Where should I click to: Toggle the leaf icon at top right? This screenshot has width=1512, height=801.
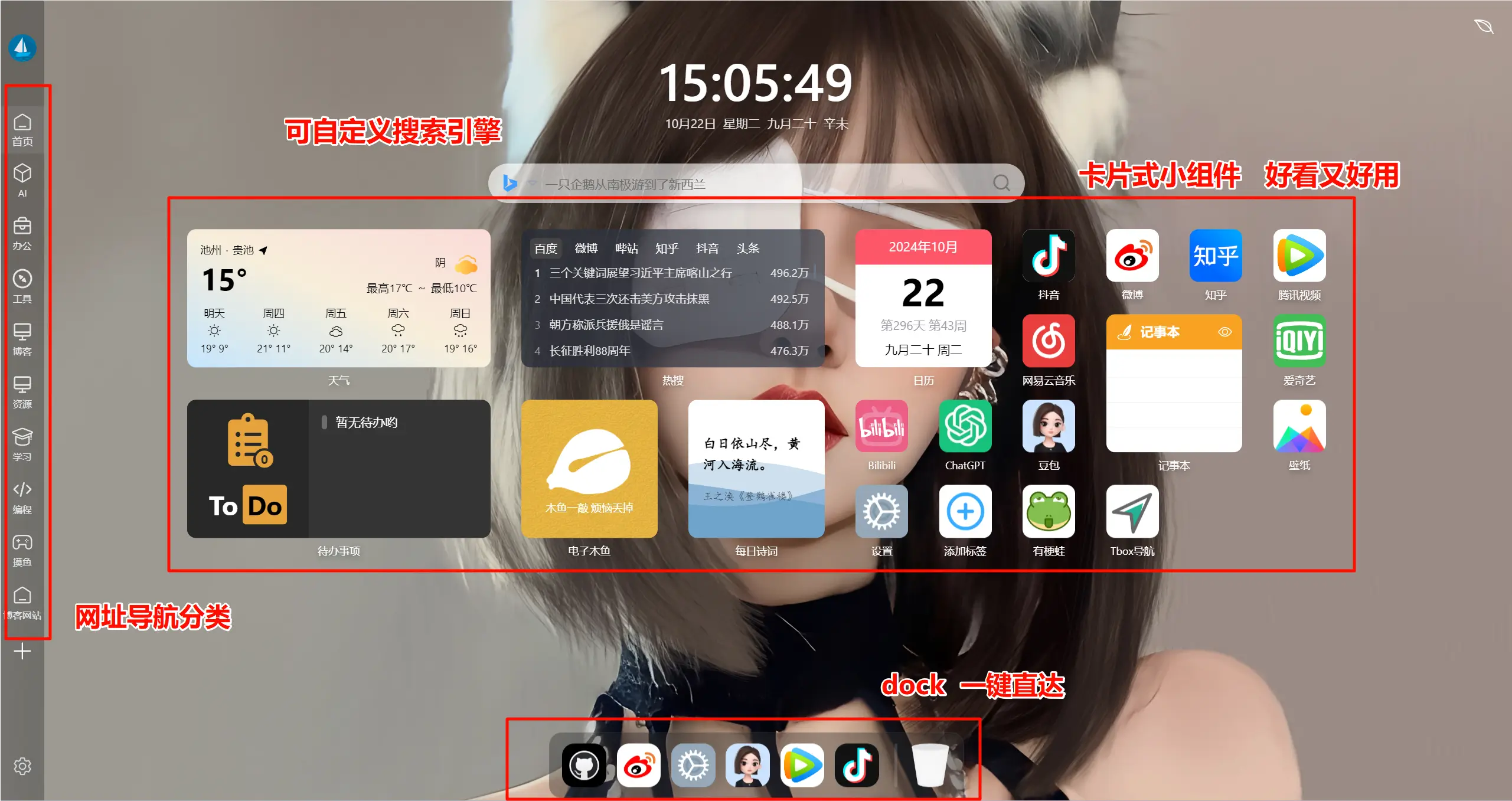tap(1483, 27)
